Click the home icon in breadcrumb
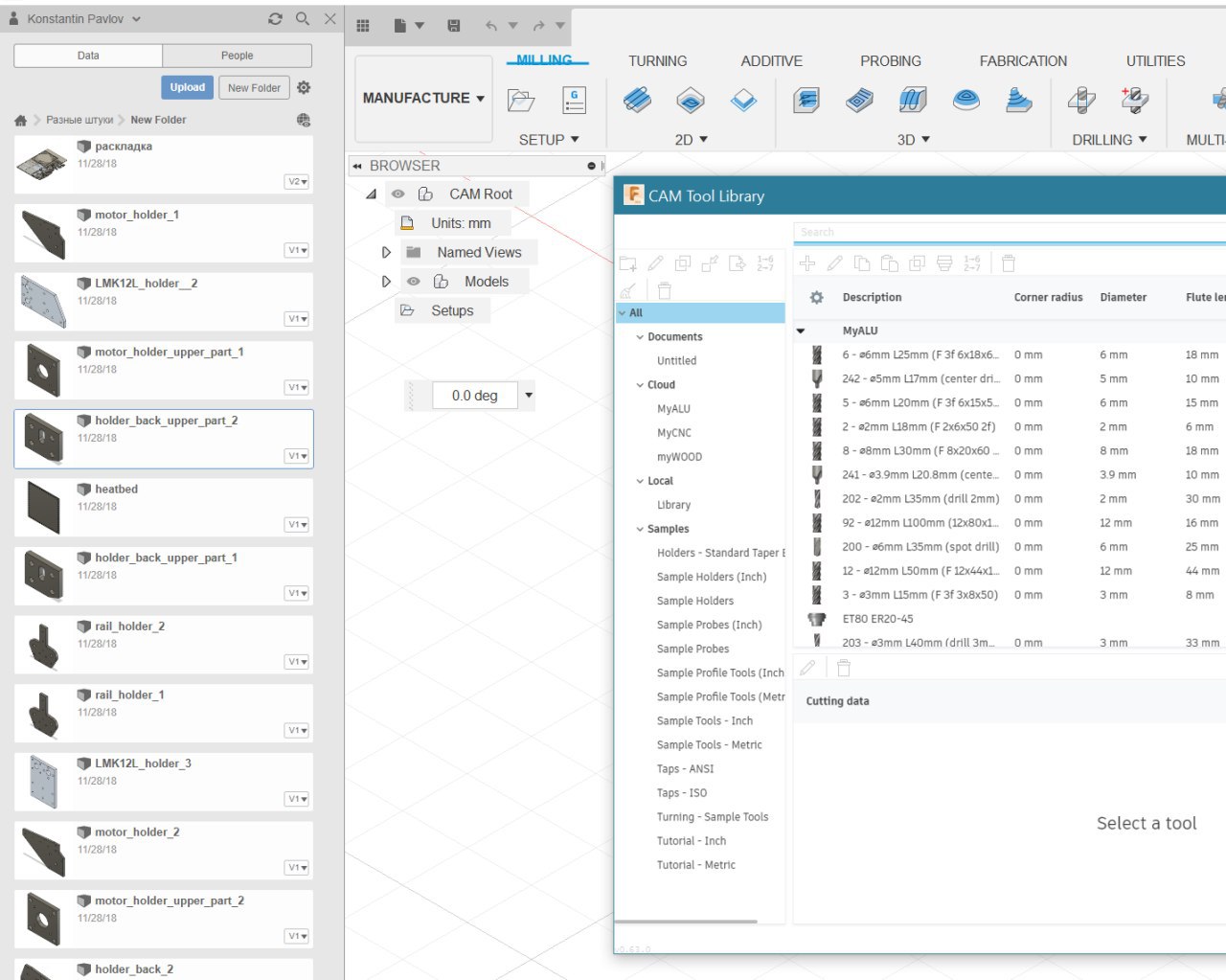 point(21,121)
